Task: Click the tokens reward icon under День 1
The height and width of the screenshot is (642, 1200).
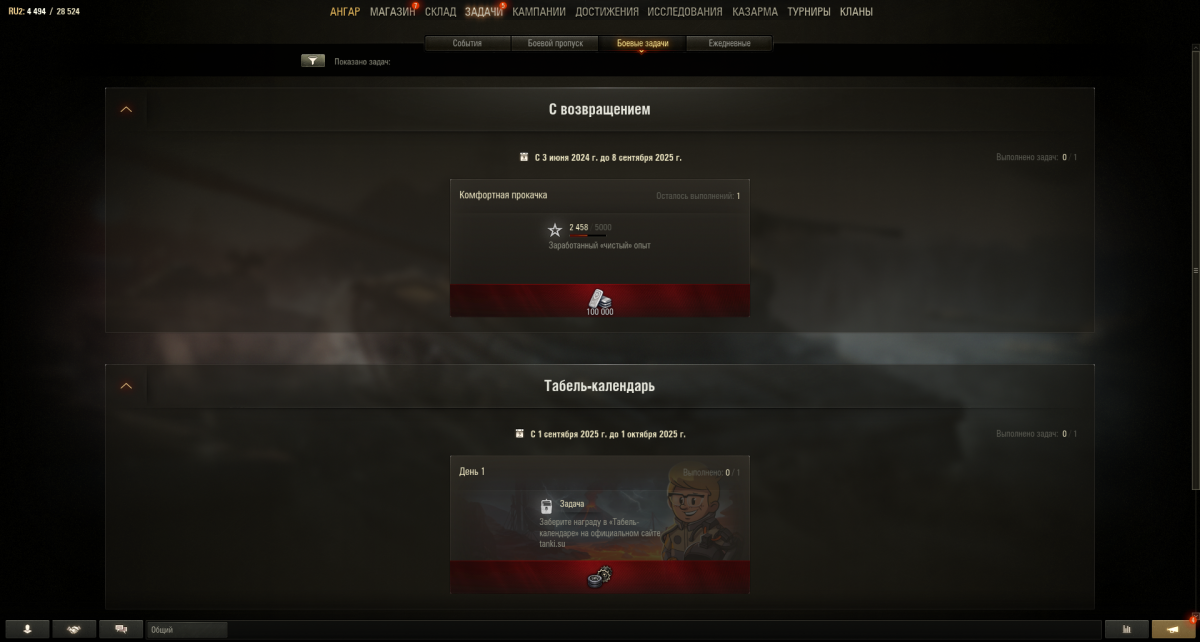Action: coord(599,576)
